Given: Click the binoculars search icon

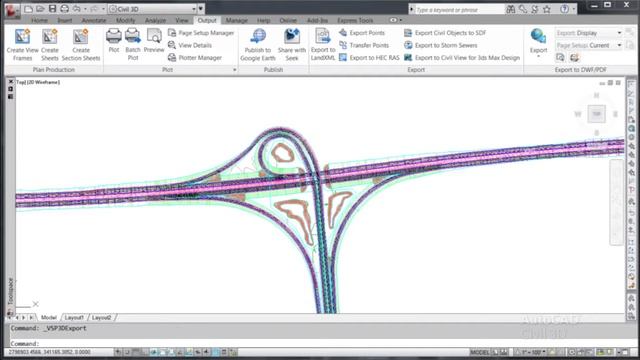Looking at the screenshot, I should pos(510,9).
